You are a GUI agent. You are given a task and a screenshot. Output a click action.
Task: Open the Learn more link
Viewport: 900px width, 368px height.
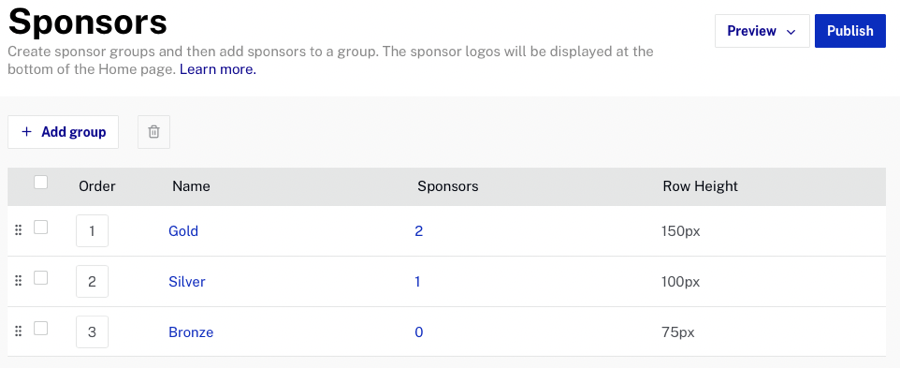pos(218,70)
